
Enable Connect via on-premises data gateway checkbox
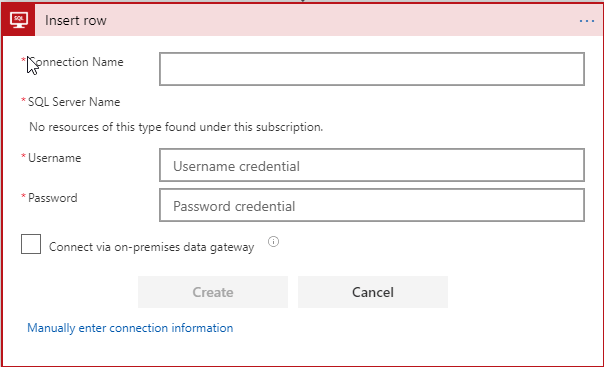(x=31, y=244)
